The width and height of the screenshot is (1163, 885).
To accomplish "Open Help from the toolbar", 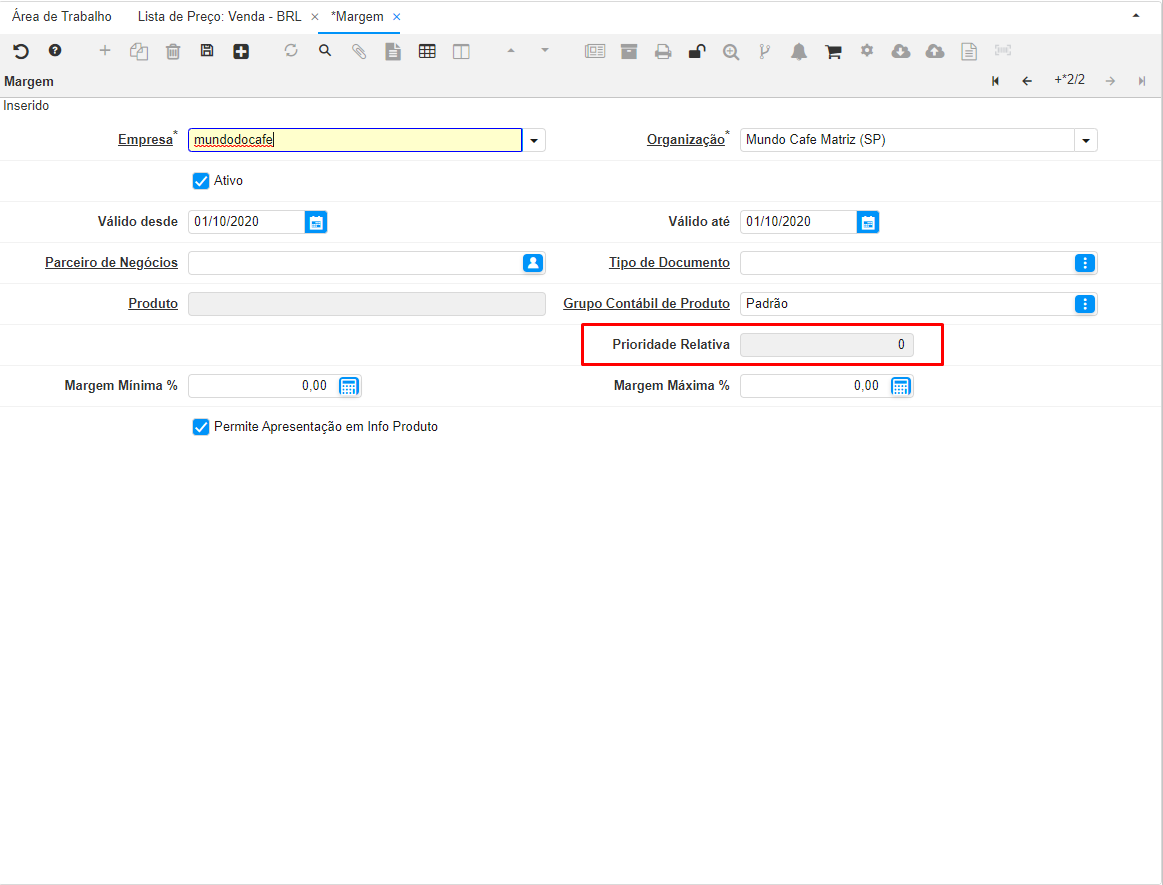I will (x=55, y=51).
